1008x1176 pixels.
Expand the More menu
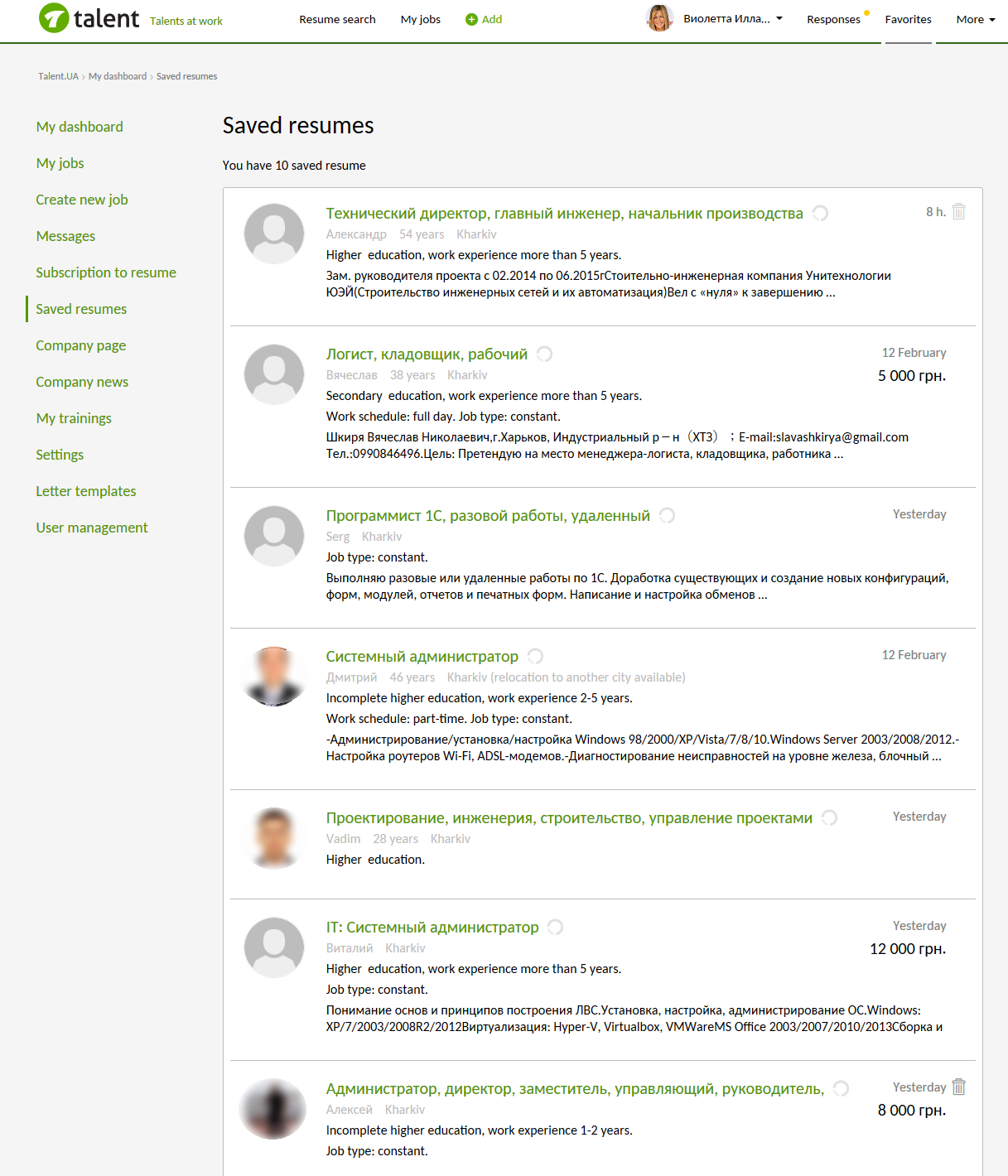tap(975, 19)
